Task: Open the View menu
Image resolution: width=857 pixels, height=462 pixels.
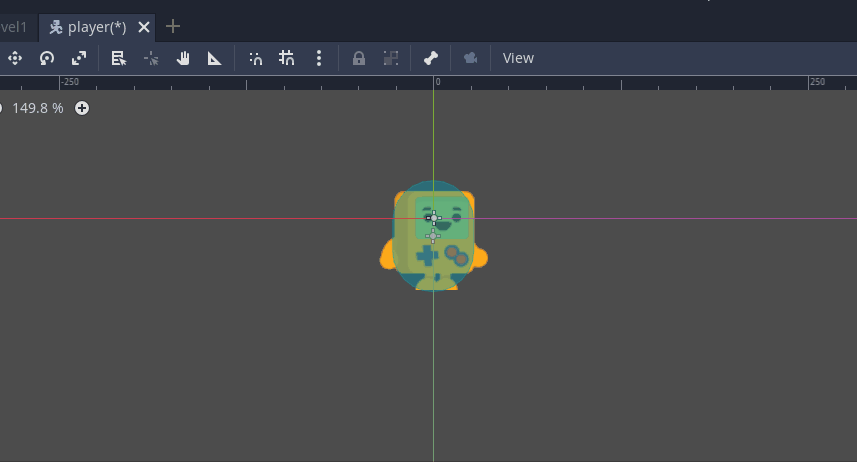Action: coord(518,58)
